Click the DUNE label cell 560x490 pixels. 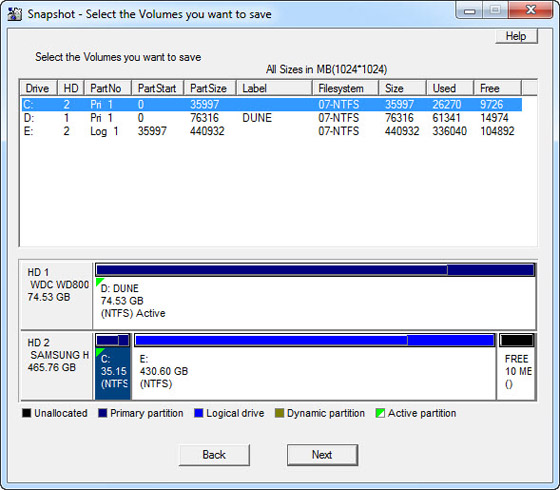point(257,118)
